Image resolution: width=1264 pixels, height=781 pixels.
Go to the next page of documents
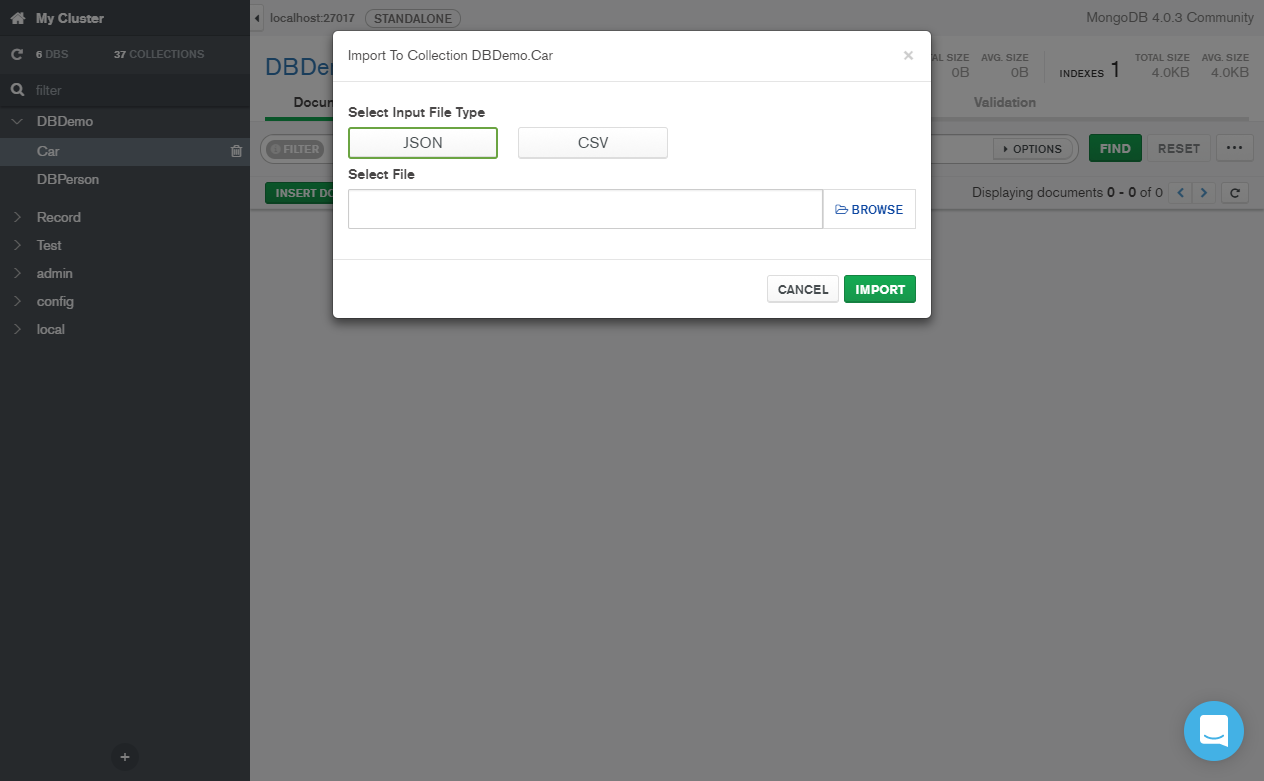1204,193
